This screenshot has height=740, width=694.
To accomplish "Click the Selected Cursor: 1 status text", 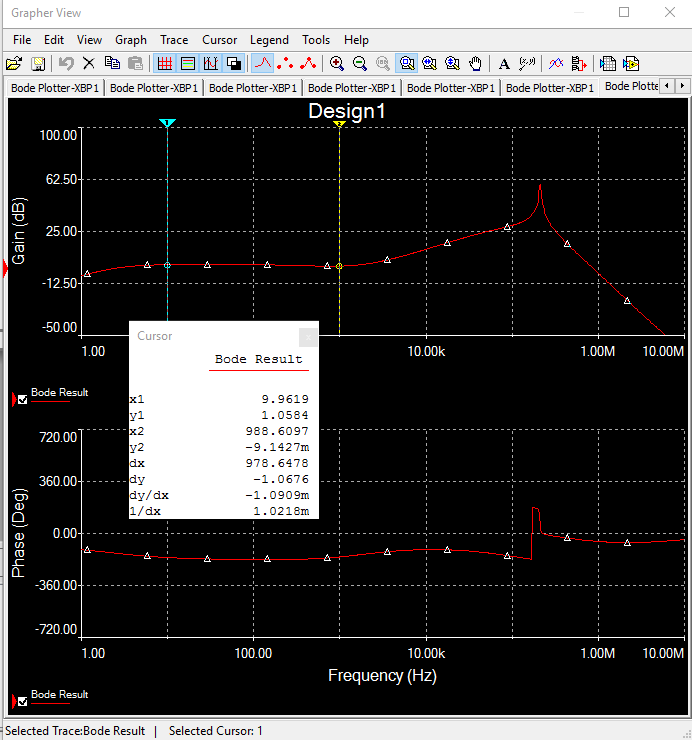I will pyautogui.click(x=216, y=731).
